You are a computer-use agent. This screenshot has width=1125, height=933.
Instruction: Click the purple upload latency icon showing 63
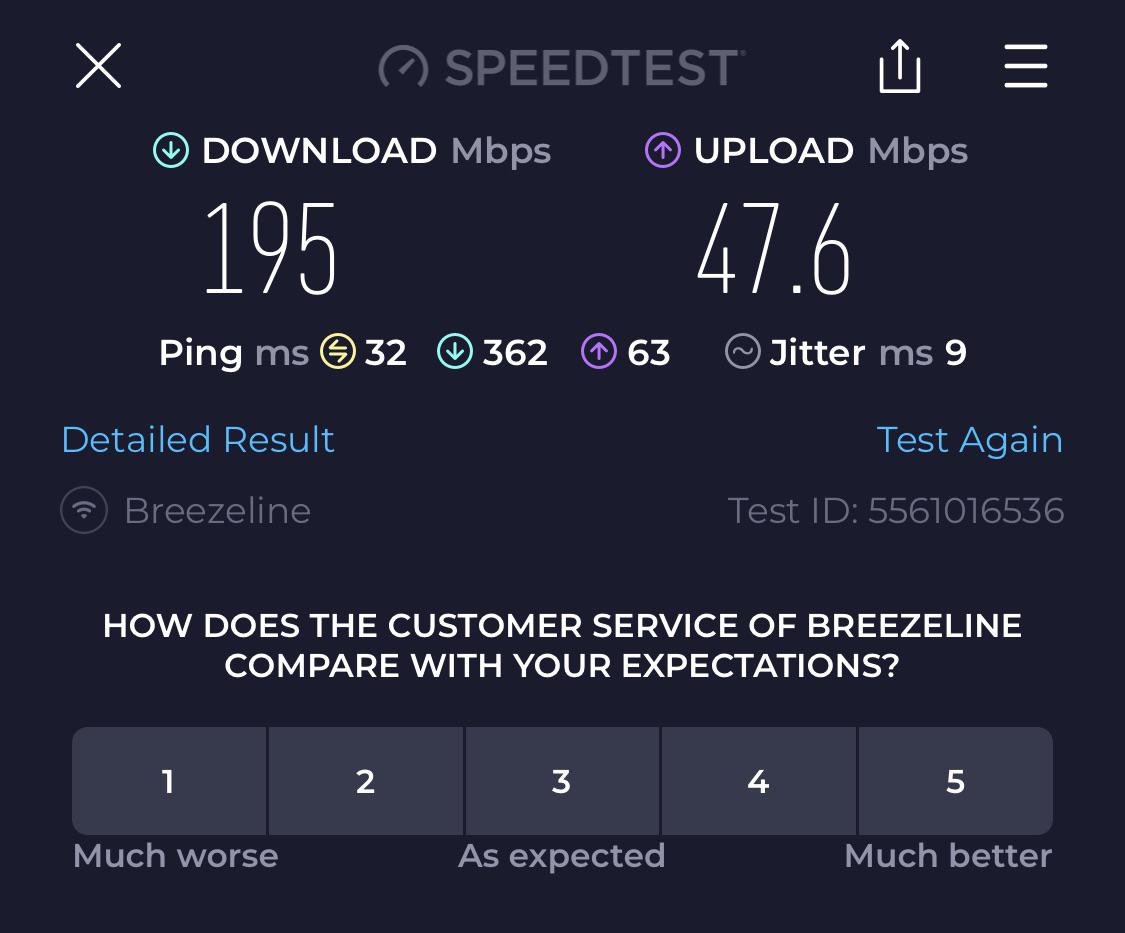[x=599, y=352]
